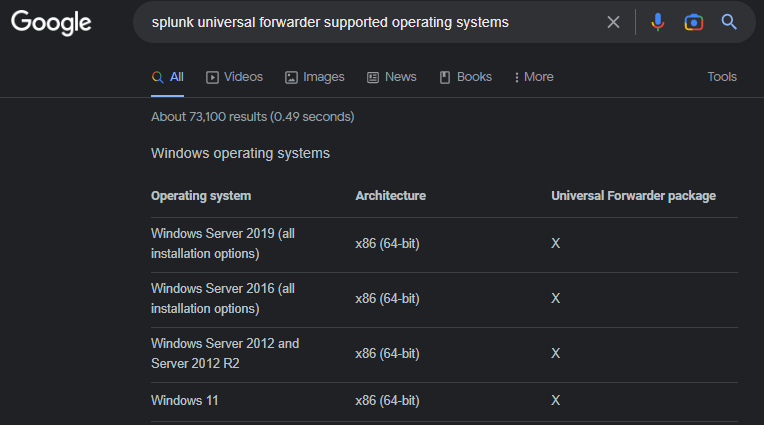The image size is (764, 425).
Task: Click the X mark in Windows 11 row
Action: click(x=555, y=401)
